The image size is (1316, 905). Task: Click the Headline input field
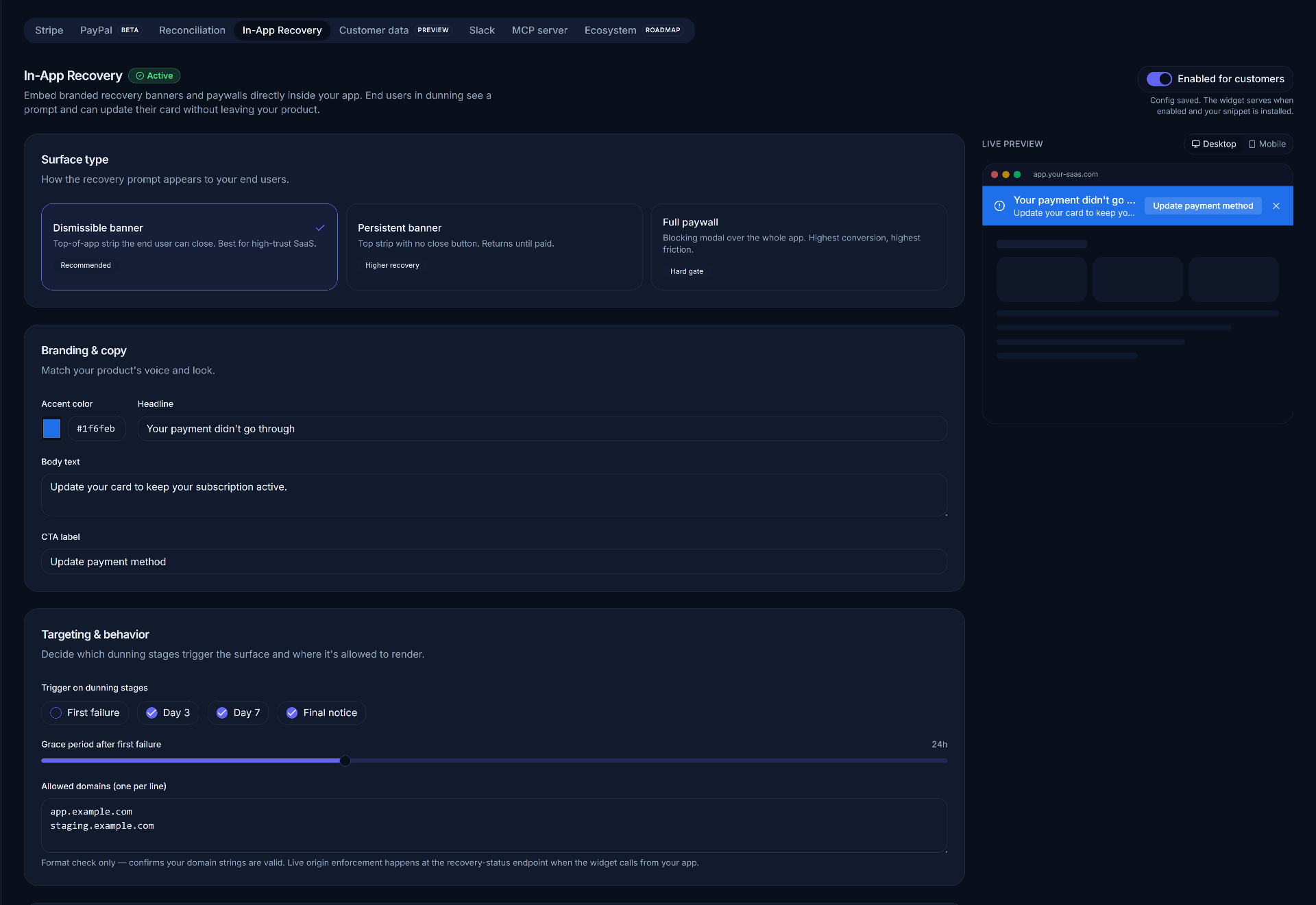(x=542, y=428)
